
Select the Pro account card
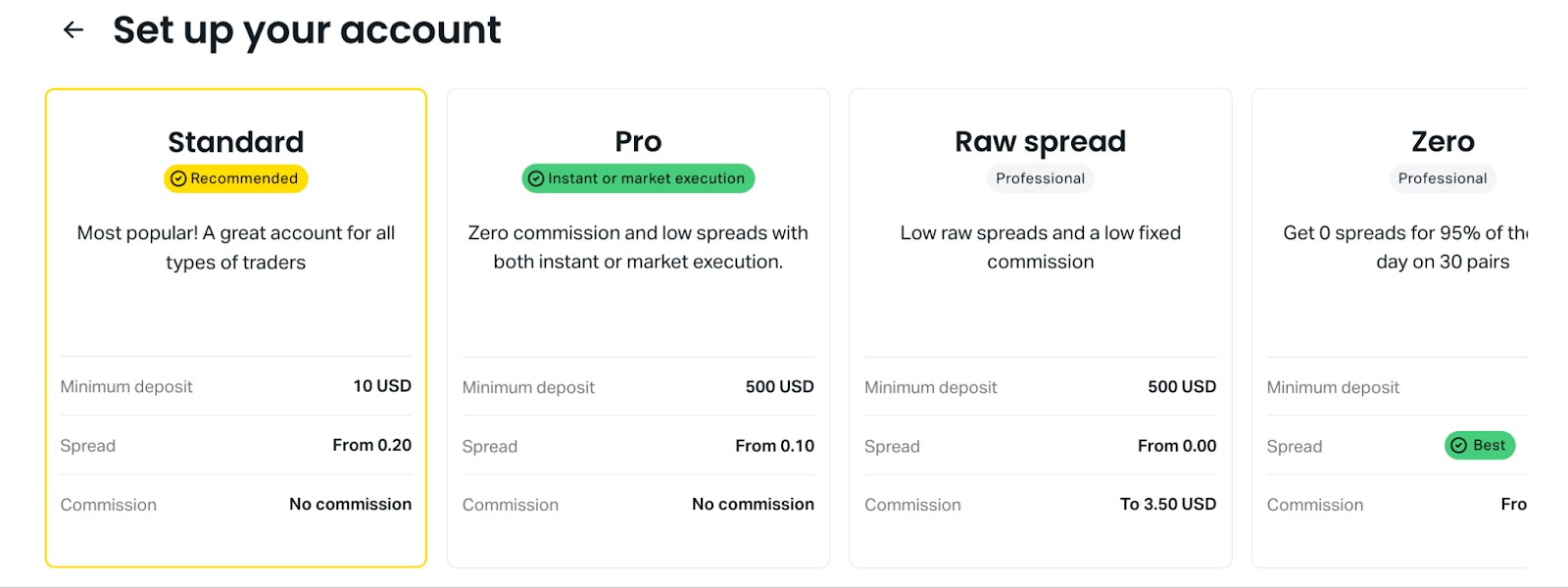point(638,328)
